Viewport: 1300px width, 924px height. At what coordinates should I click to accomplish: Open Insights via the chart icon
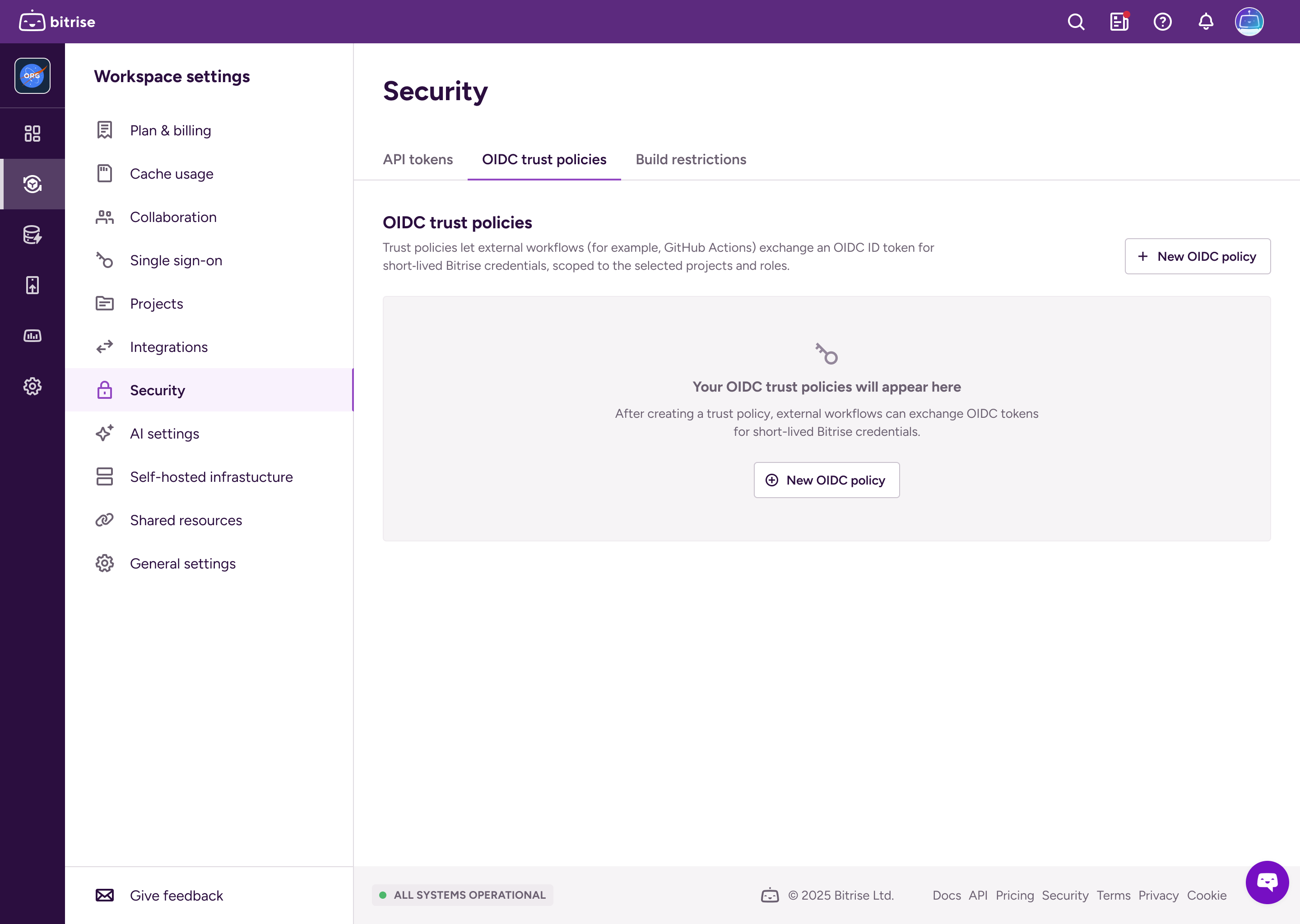coord(32,336)
